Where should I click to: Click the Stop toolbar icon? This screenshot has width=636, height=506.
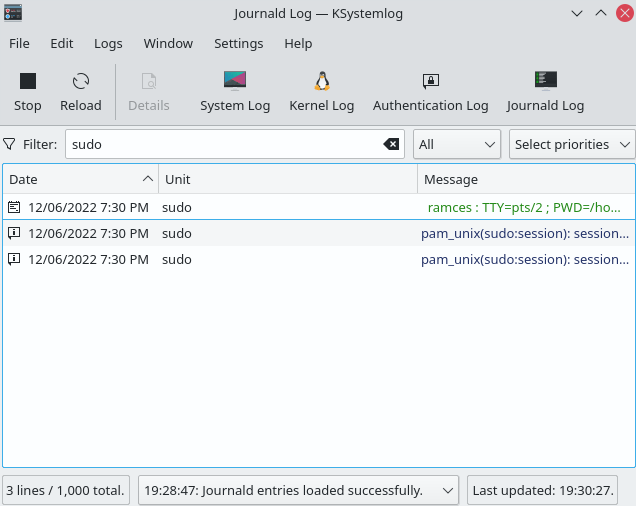click(28, 81)
